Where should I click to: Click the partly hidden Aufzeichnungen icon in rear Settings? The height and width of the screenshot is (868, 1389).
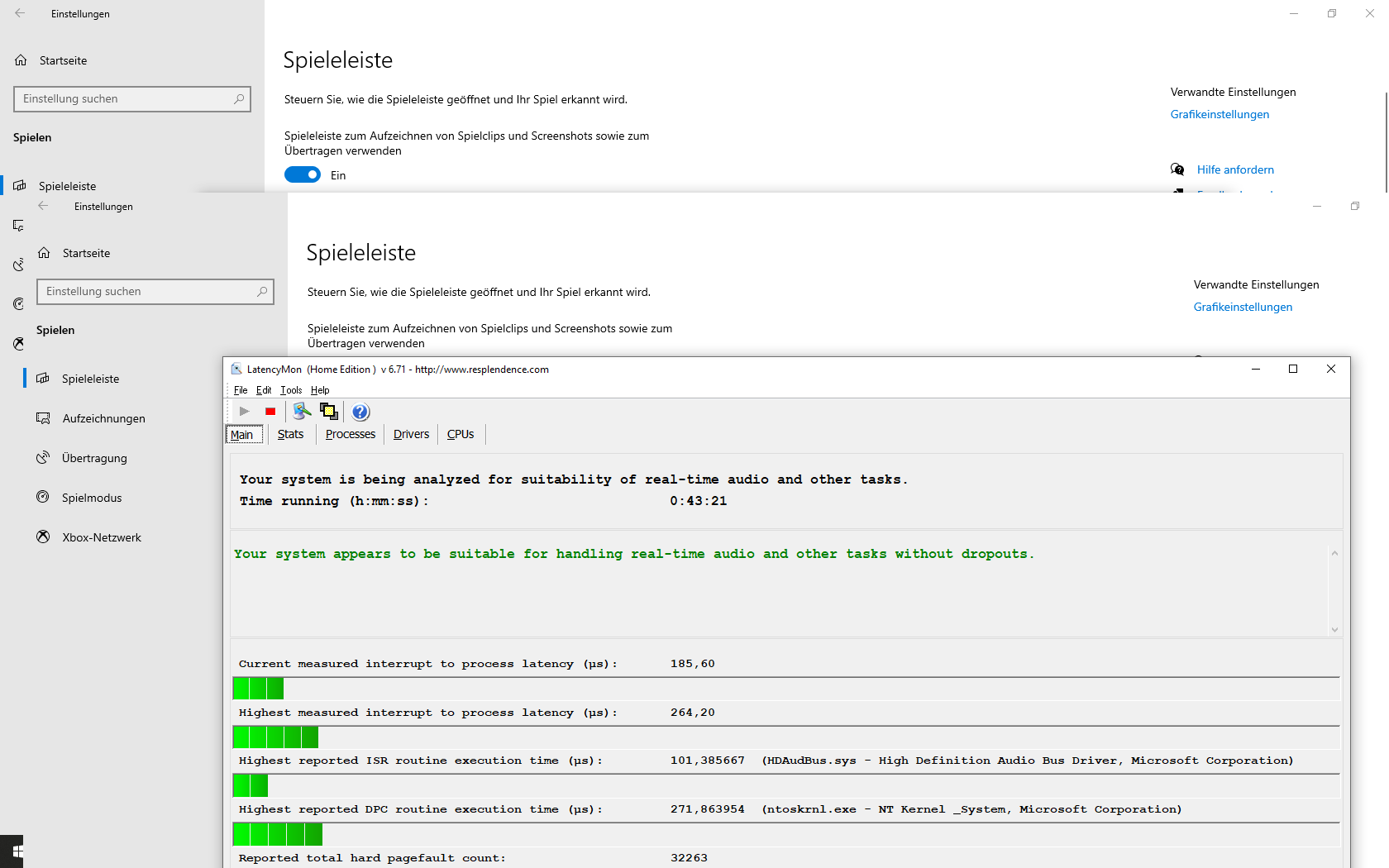18,225
